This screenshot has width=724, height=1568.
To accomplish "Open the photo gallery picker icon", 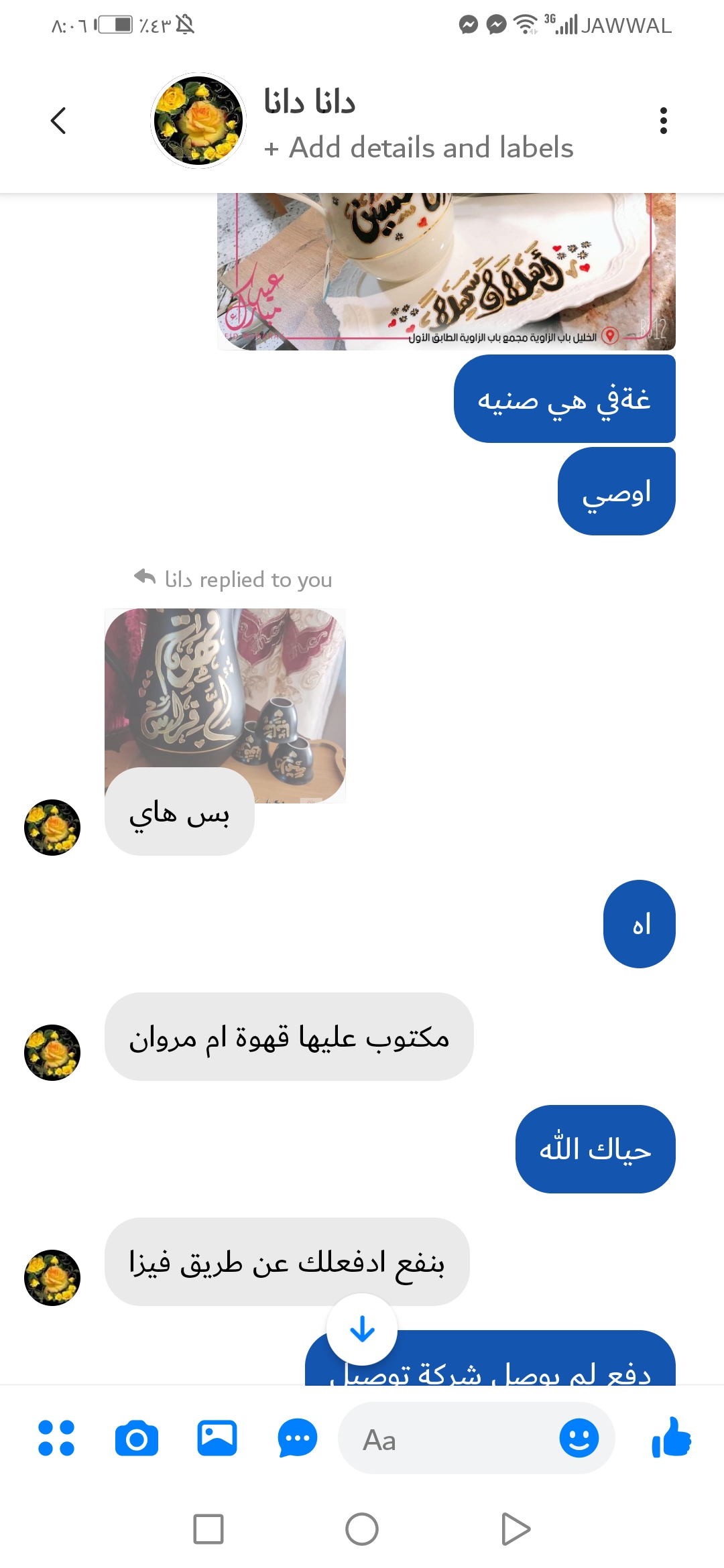I will coord(217,1438).
